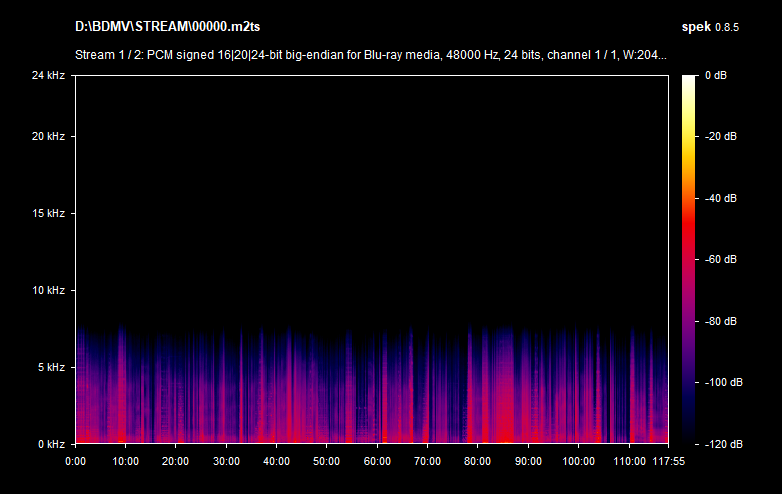Image resolution: width=782 pixels, height=494 pixels.
Task: Select the 10 kHz frequency axis label
Action: (49, 290)
